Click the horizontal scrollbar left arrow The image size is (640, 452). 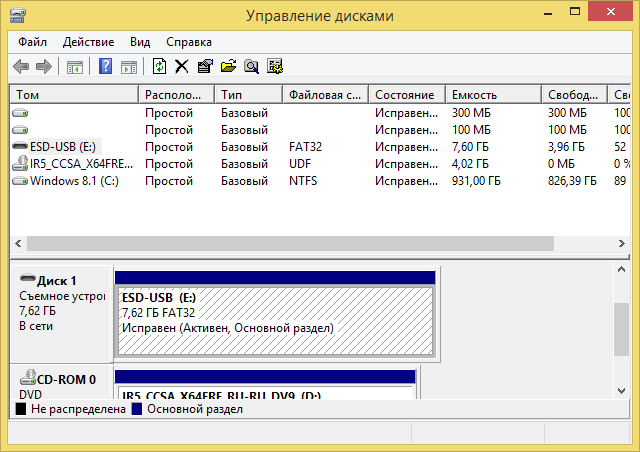coord(18,244)
